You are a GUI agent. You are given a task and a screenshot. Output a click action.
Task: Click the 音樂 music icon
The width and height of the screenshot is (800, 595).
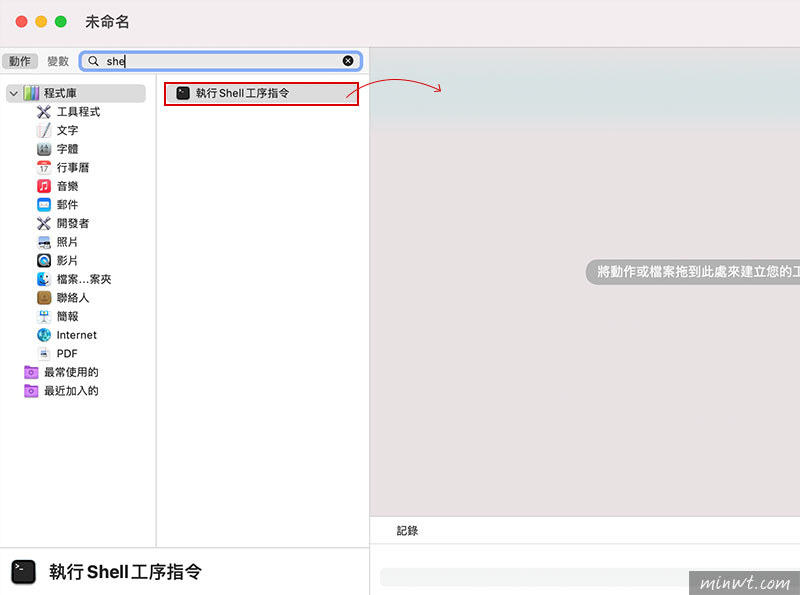(x=44, y=186)
